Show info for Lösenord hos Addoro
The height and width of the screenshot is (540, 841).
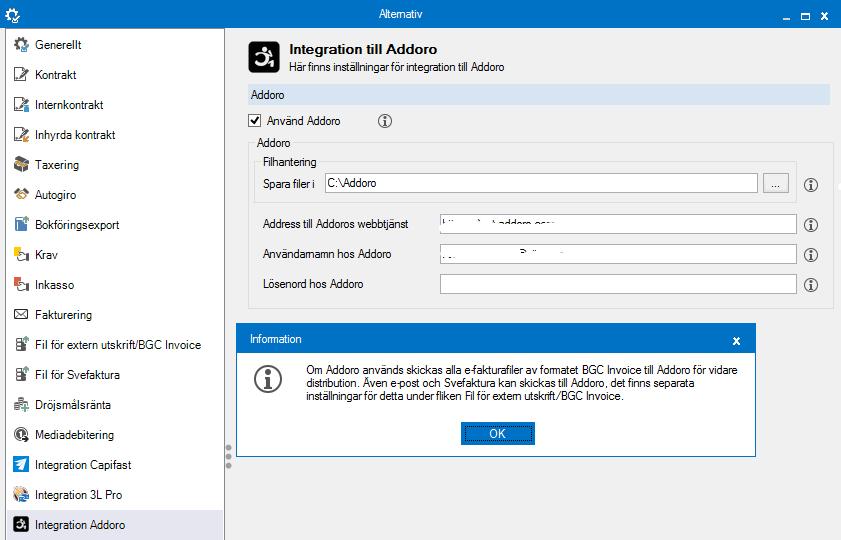(811, 285)
